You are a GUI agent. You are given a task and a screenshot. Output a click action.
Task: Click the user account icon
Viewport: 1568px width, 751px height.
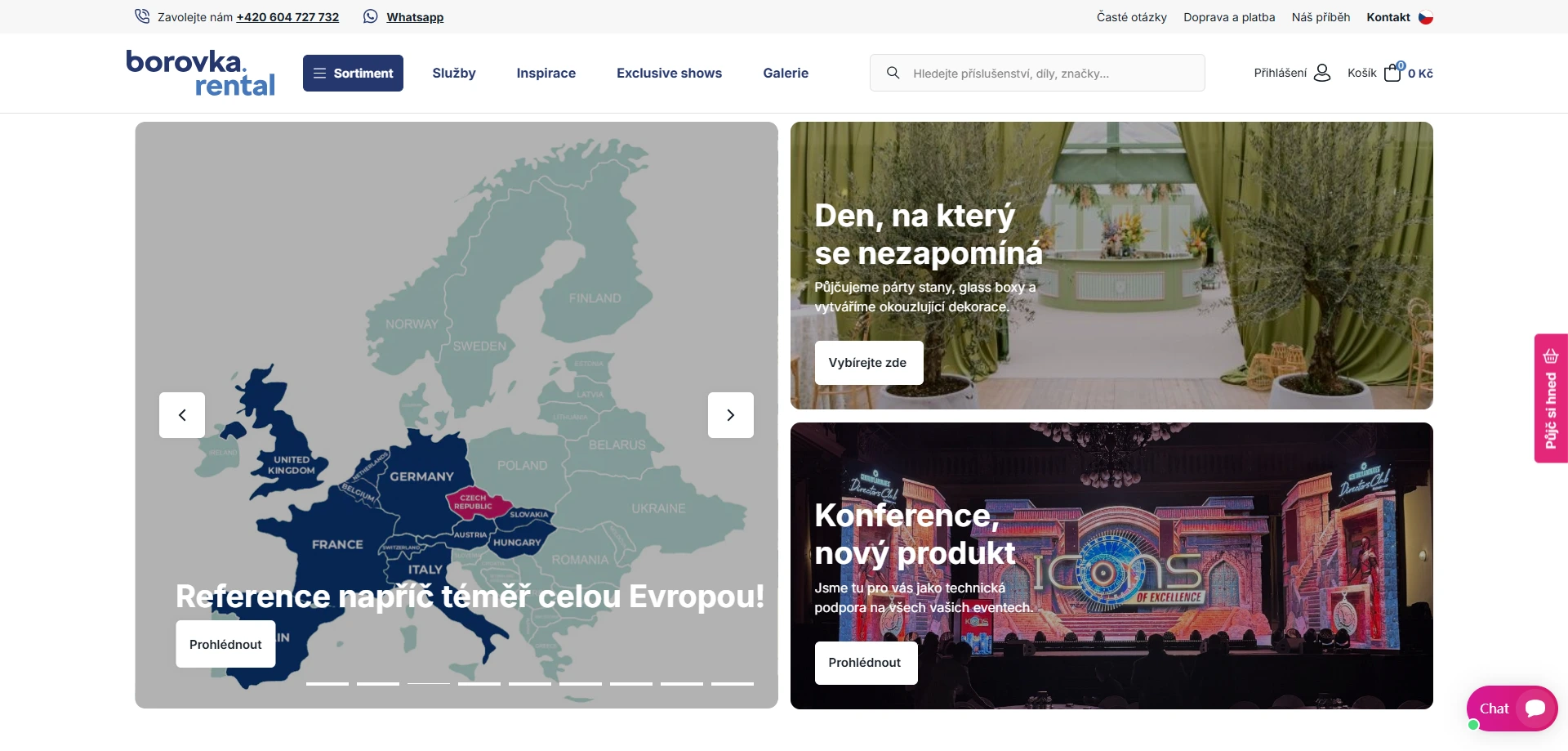point(1322,73)
